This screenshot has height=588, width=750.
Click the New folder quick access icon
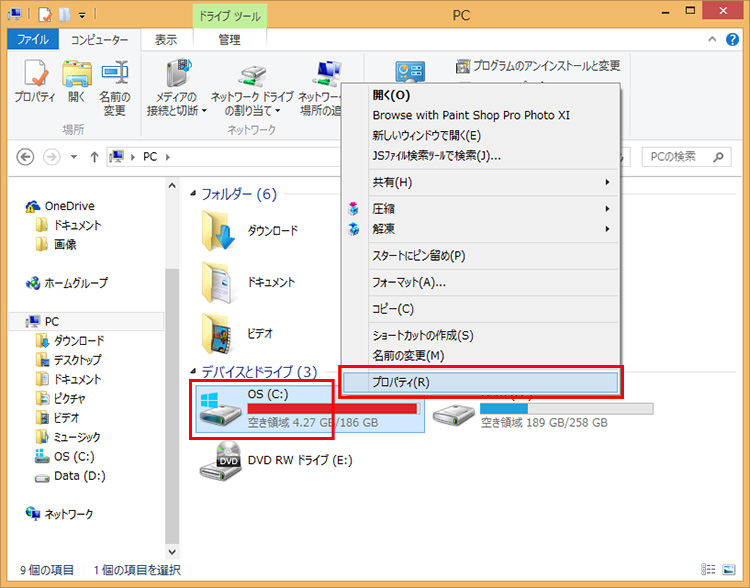pos(65,15)
